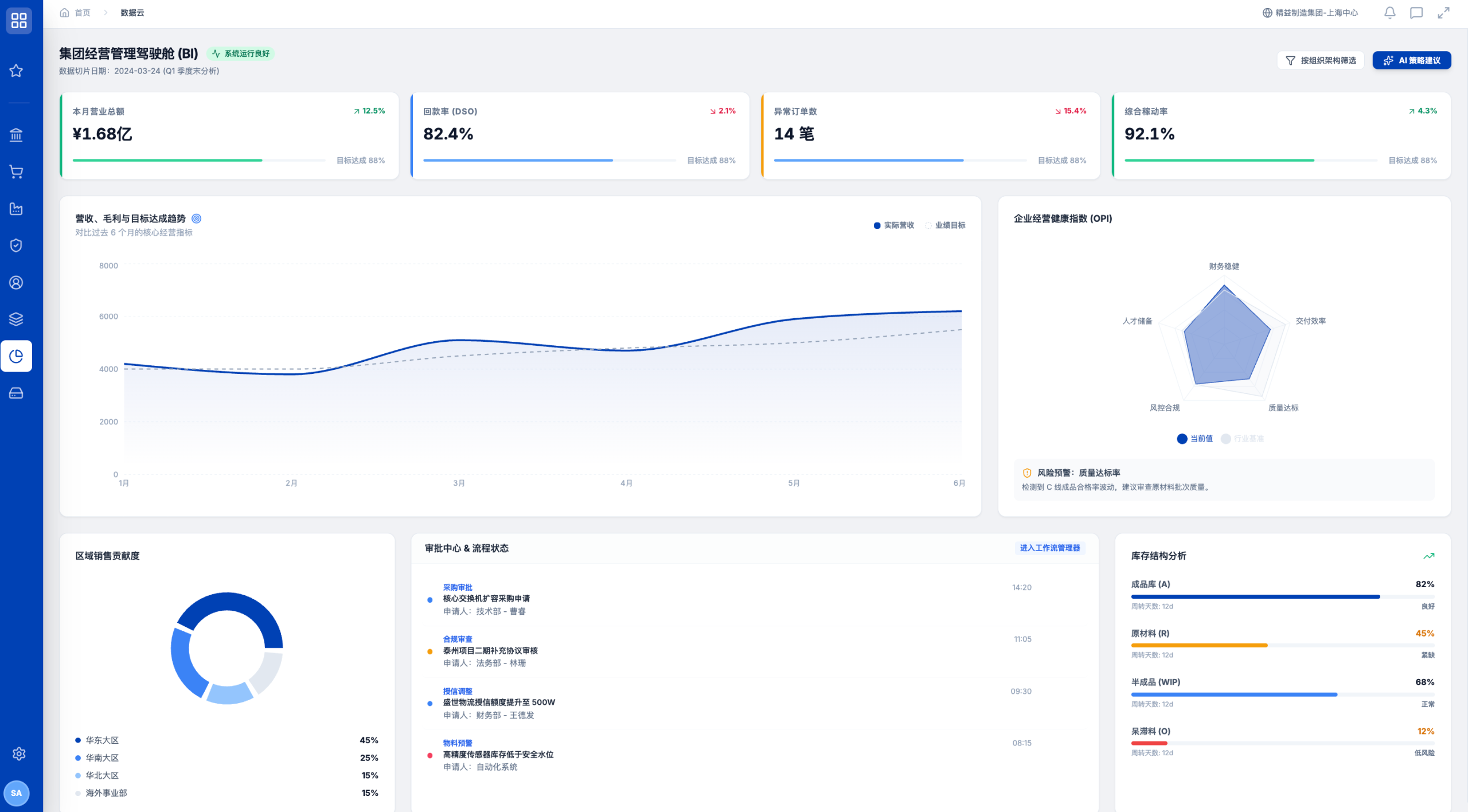Click the AI 策略建议 button
1468x812 pixels.
coord(1411,60)
